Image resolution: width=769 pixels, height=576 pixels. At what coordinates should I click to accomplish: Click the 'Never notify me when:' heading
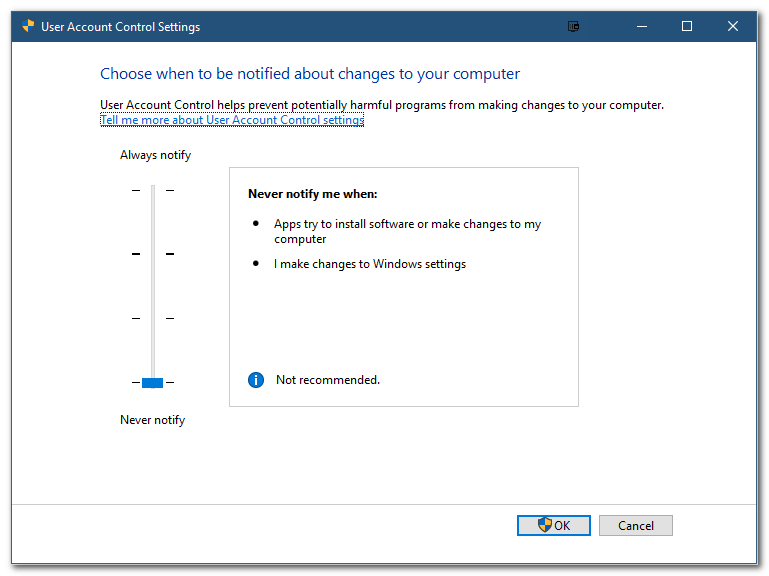pos(313,194)
